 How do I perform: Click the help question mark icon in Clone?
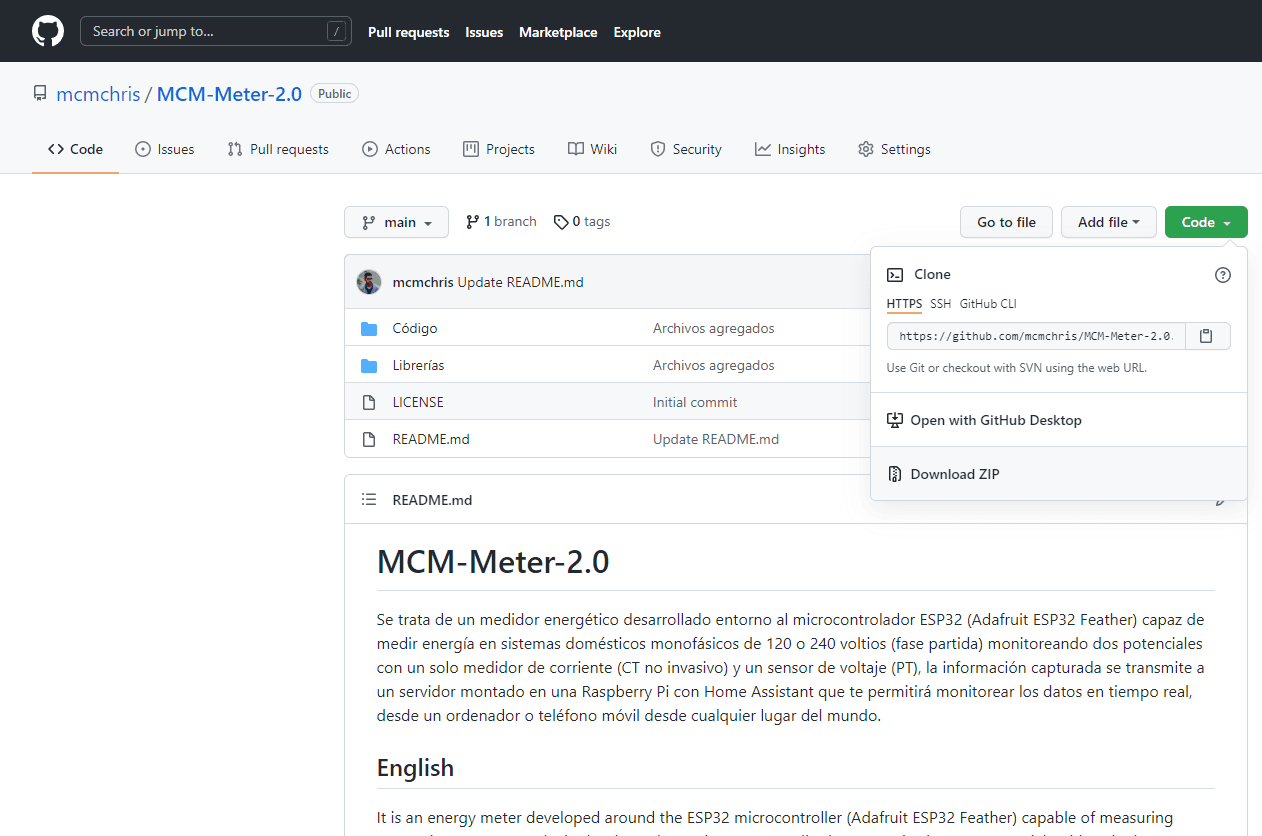(x=1222, y=275)
